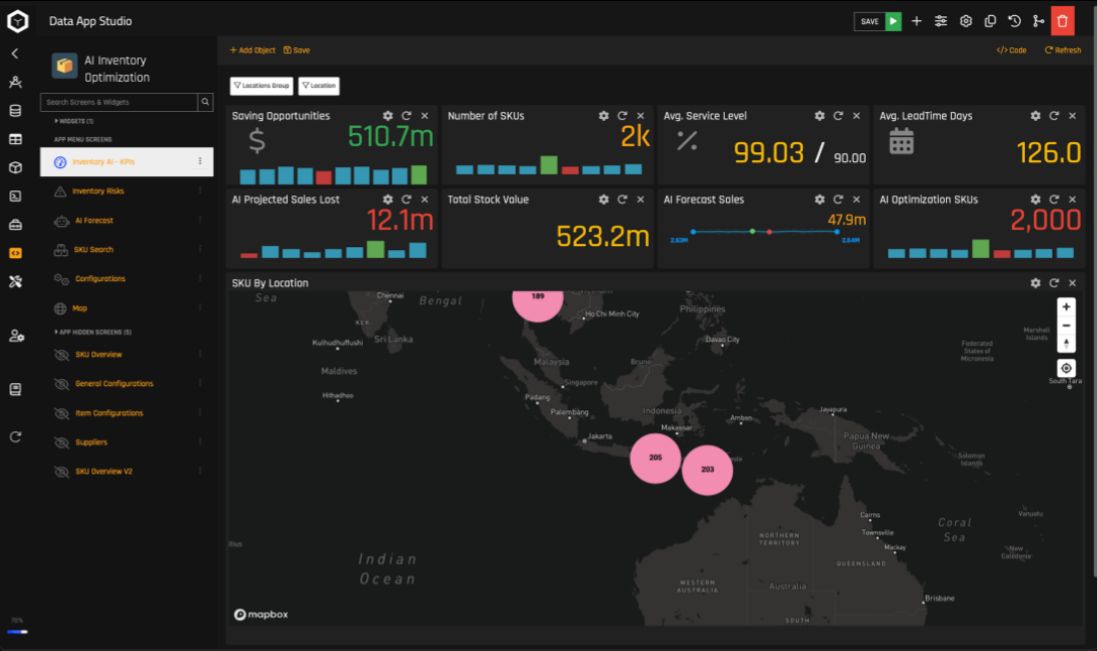
Task: Open settings gear on AI Forecast Sales widget
Action: (819, 200)
